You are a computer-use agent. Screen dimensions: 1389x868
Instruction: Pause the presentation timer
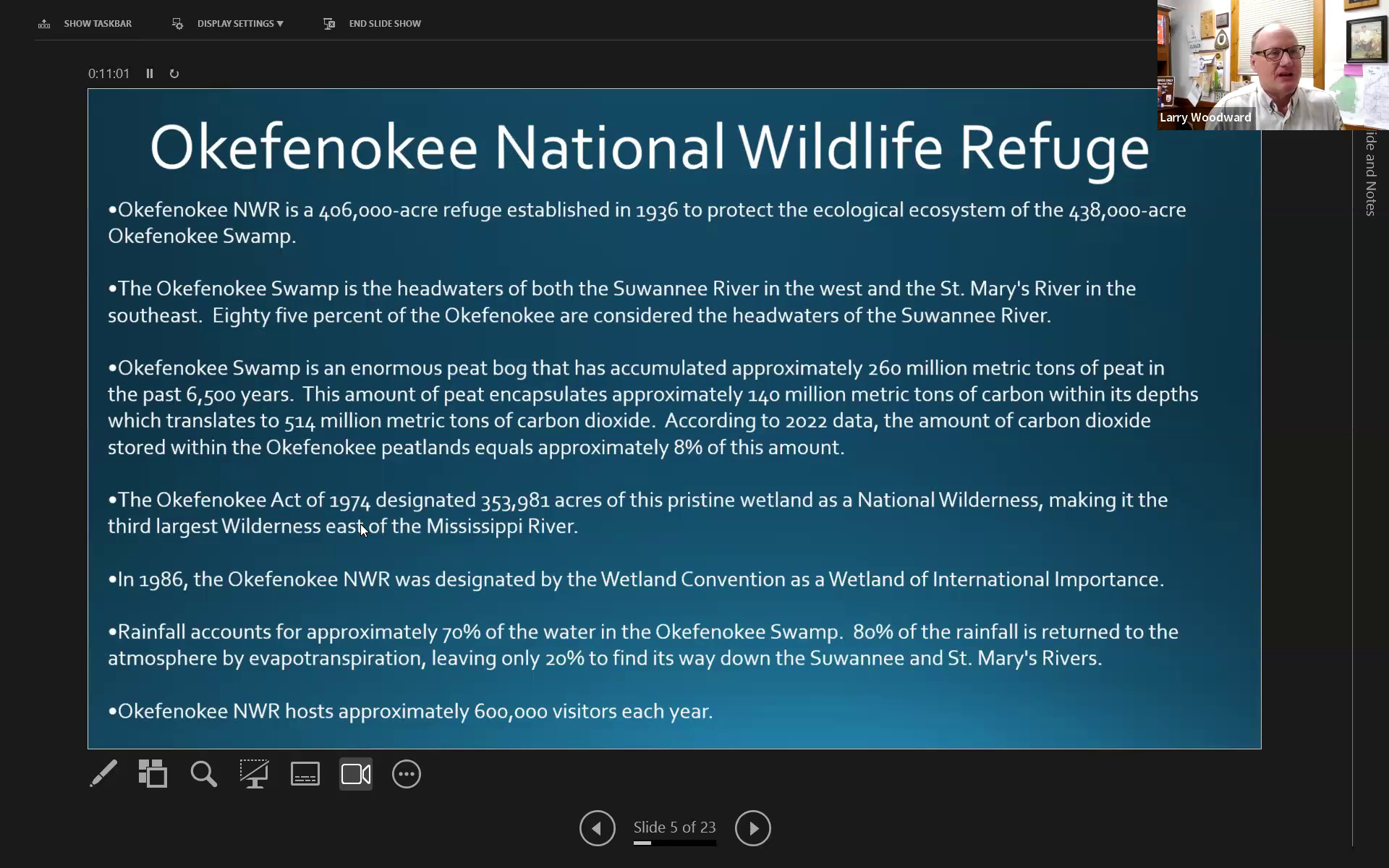pyautogui.click(x=150, y=74)
